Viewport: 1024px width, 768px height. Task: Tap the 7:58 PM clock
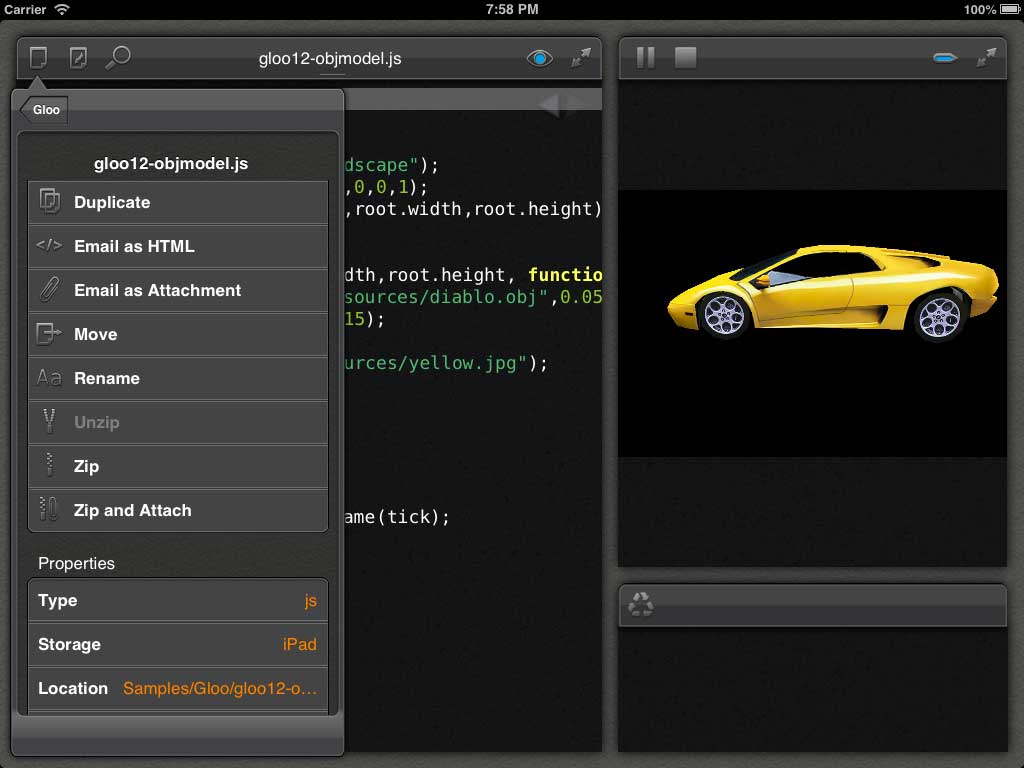(x=512, y=9)
